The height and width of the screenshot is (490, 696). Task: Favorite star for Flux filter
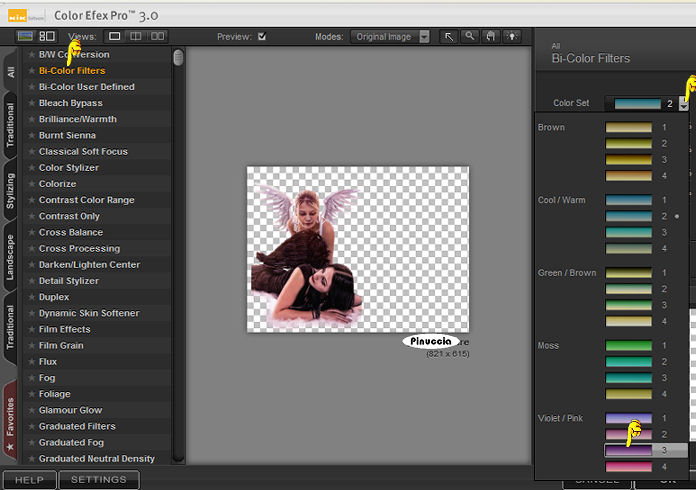click(x=32, y=362)
